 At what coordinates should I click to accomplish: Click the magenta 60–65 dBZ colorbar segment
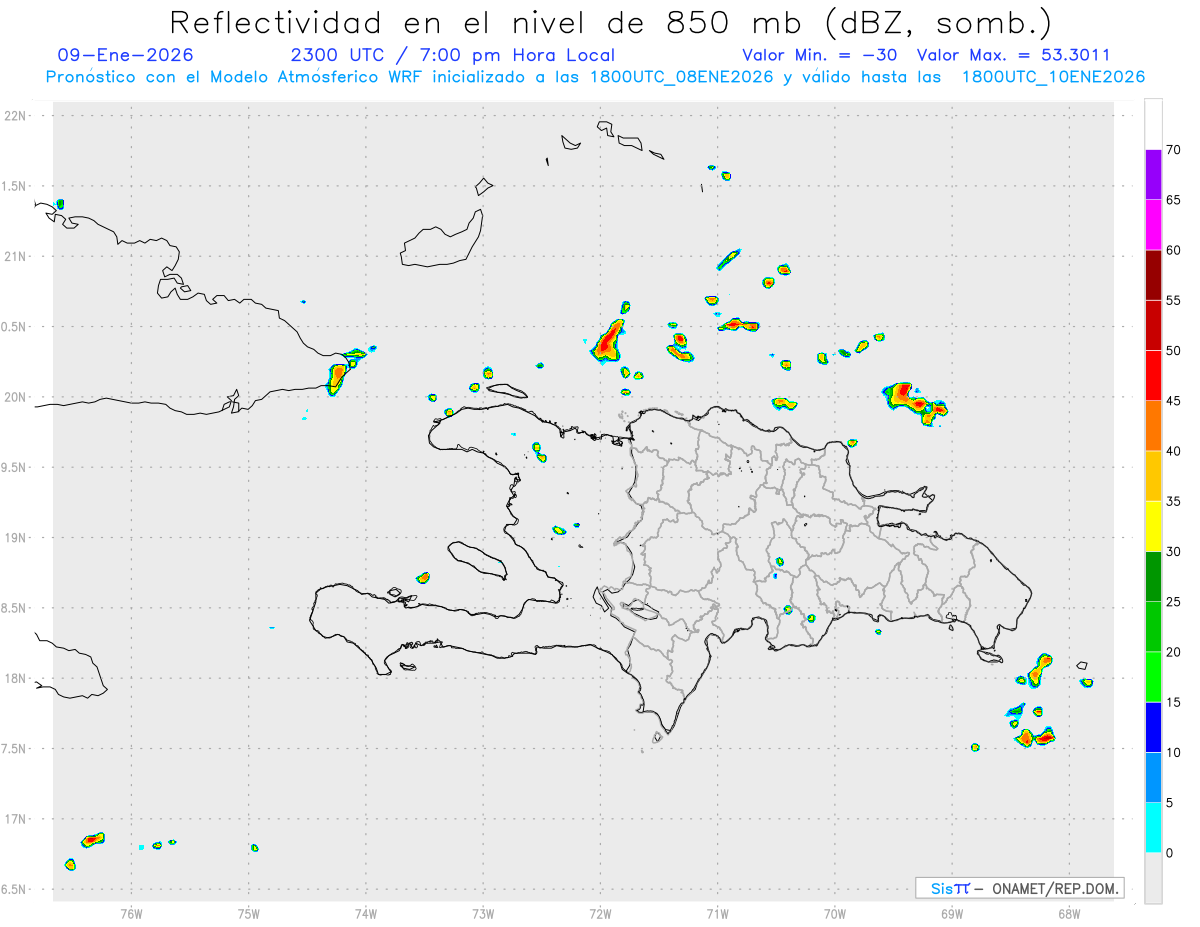click(1153, 225)
